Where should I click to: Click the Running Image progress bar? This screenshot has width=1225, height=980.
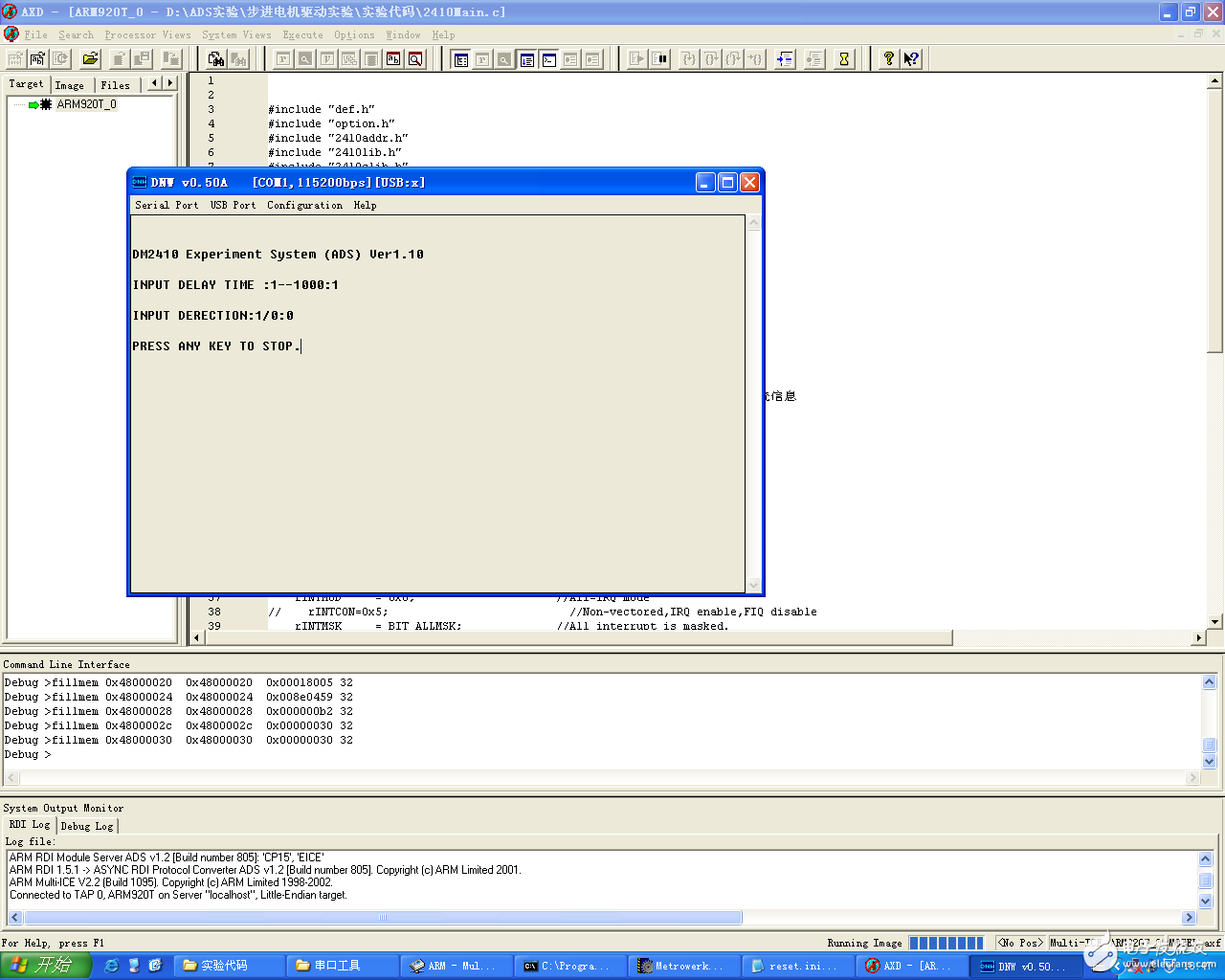click(947, 943)
